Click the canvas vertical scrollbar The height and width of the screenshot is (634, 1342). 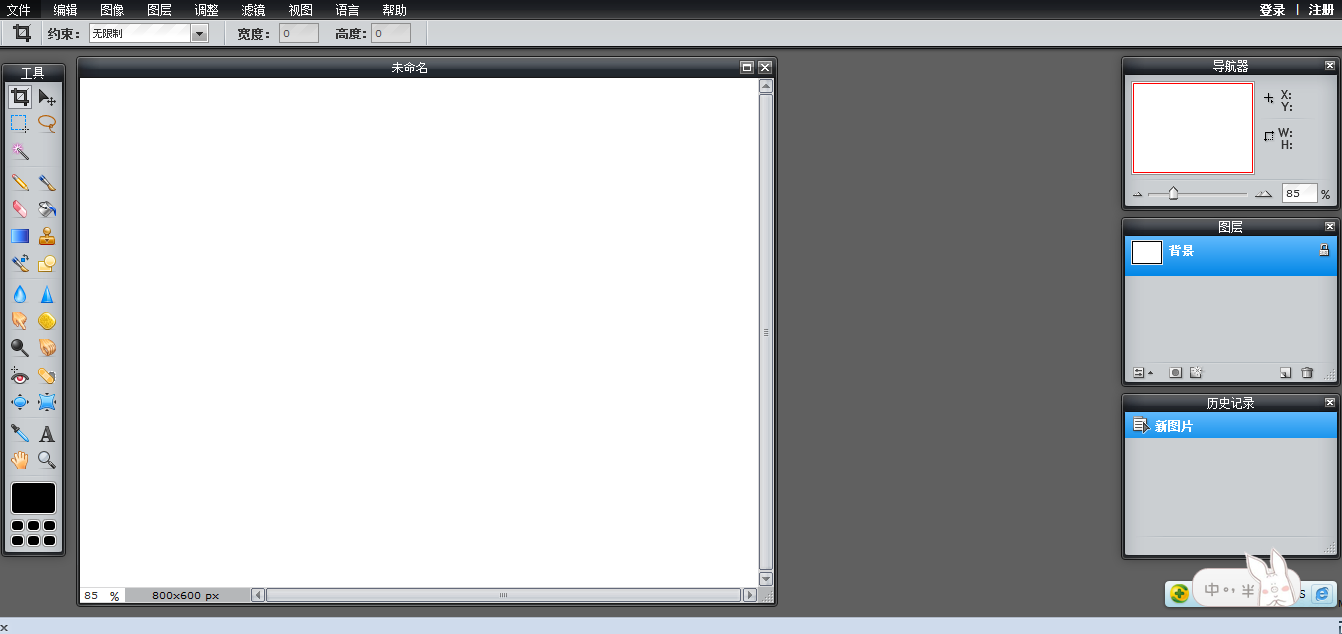[766, 333]
